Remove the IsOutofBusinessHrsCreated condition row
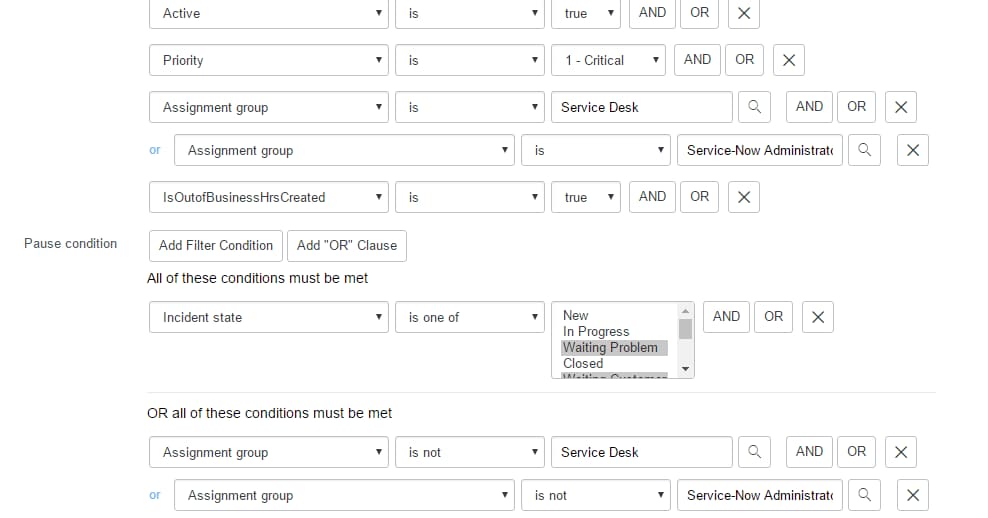The height and width of the screenshot is (518, 988). tap(744, 197)
